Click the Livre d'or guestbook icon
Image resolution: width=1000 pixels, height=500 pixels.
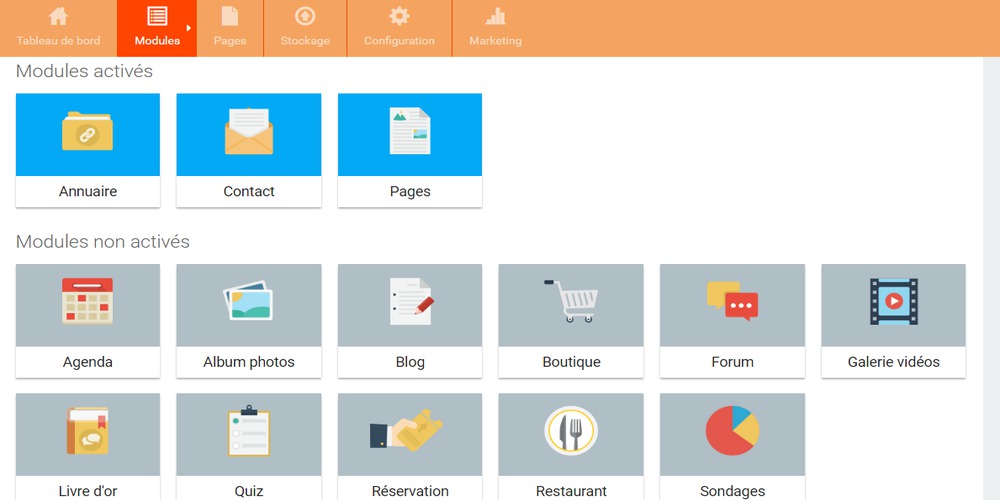tap(87, 431)
